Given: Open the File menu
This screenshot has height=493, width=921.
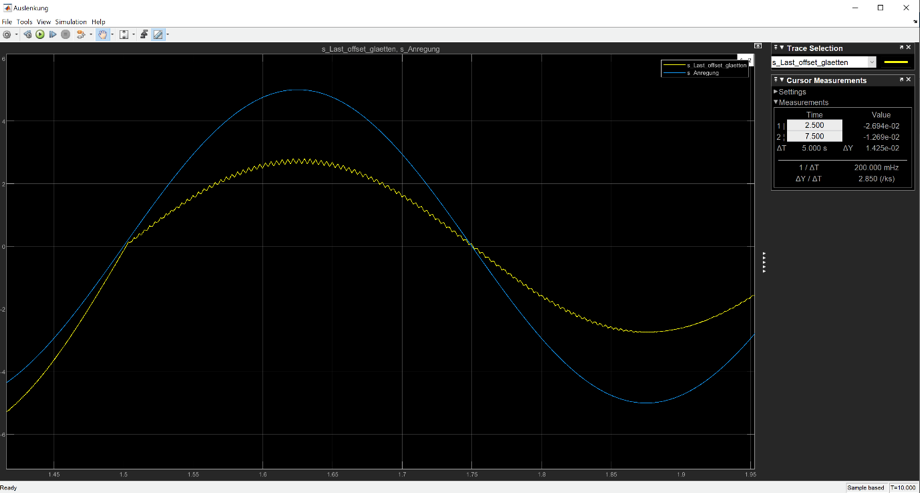Looking at the screenshot, I should point(7,21).
